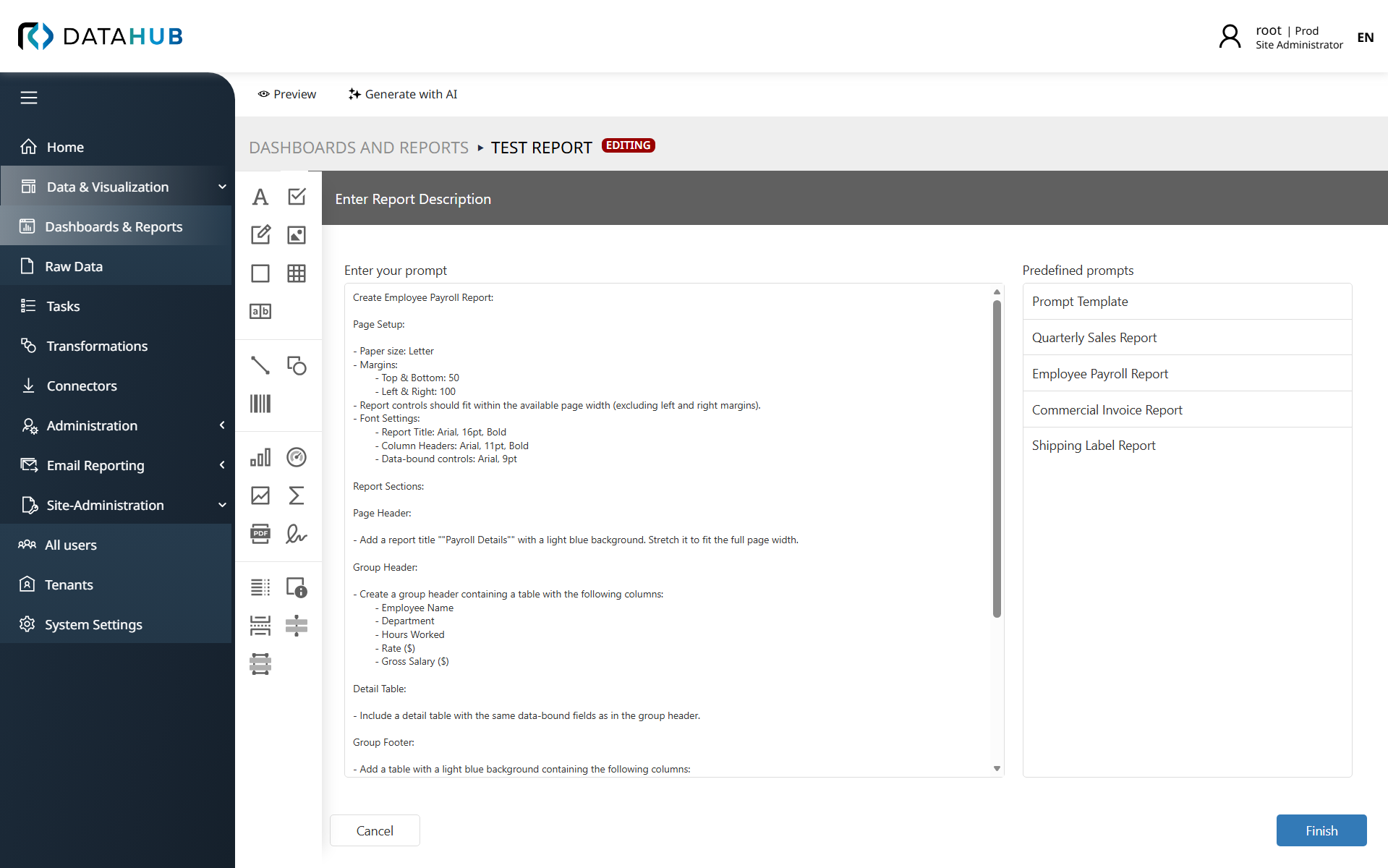Collapse the Data & Visualization section

coord(222,187)
